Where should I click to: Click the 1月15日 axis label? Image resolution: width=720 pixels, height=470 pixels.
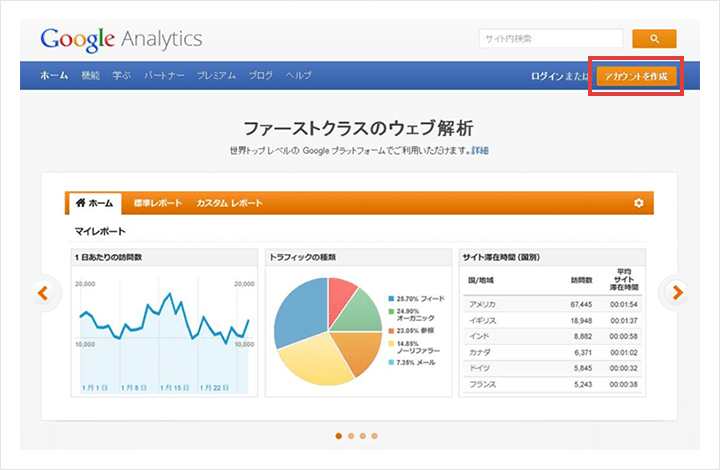coord(174,388)
